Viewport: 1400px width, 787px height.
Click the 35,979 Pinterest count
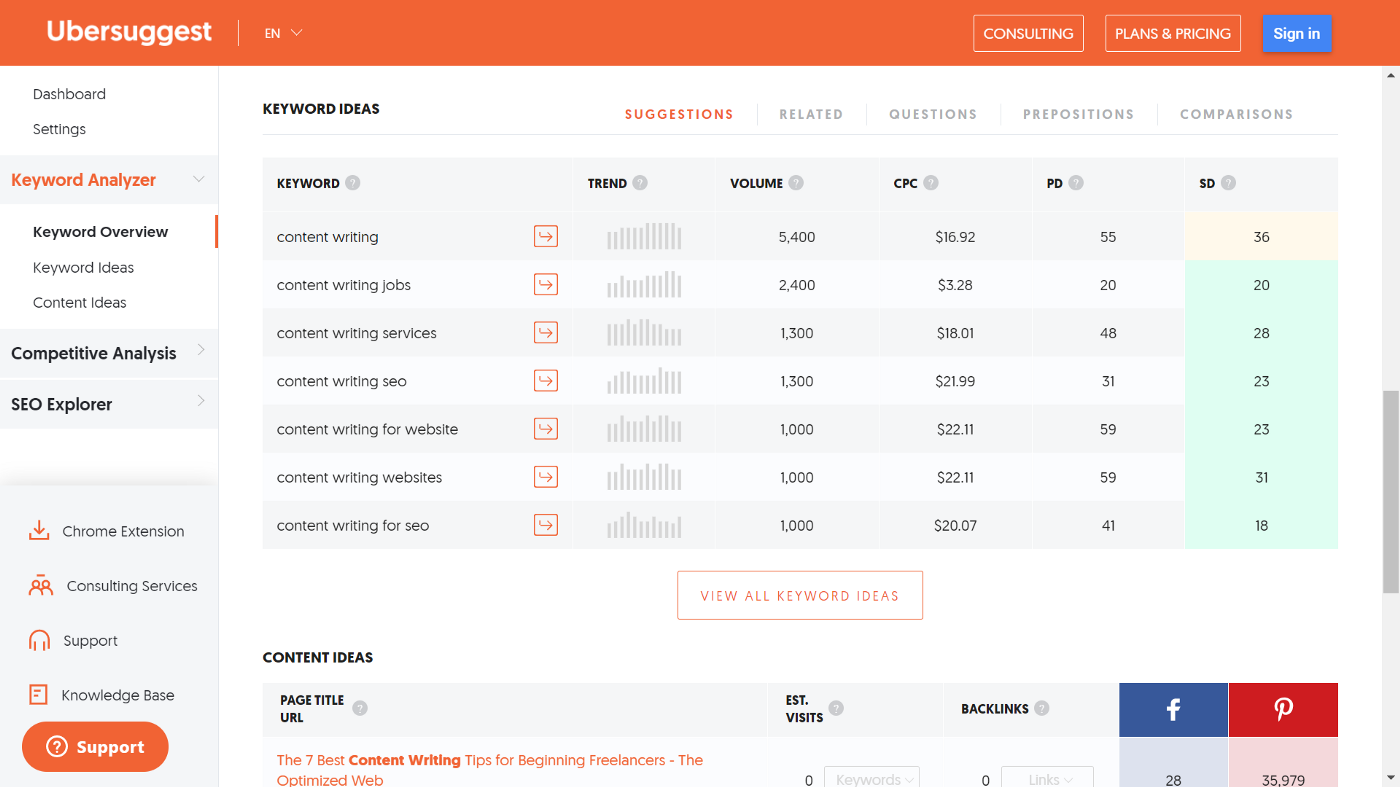point(1283,780)
